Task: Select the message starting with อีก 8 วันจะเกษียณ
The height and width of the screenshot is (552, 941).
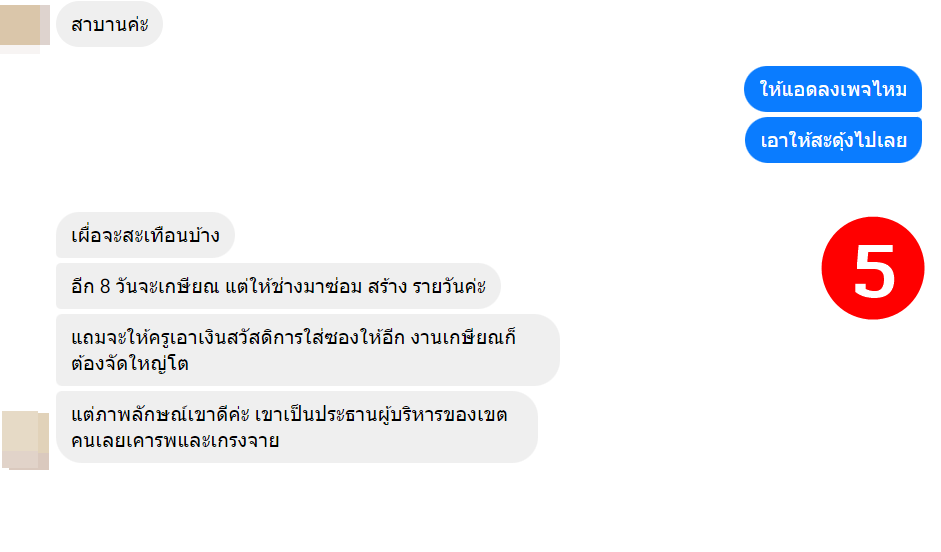Action: (278, 286)
